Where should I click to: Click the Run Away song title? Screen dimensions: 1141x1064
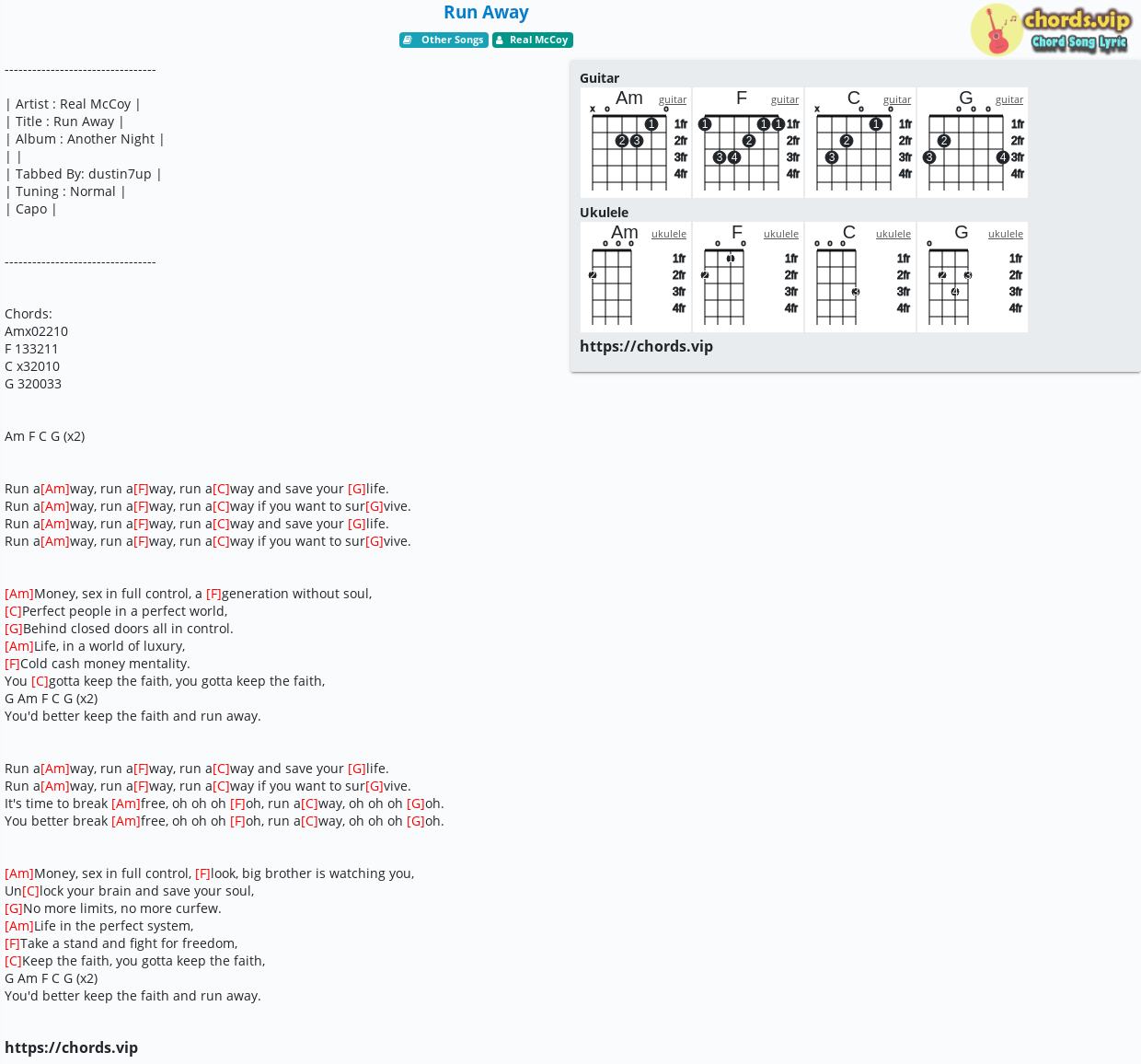(x=486, y=12)
